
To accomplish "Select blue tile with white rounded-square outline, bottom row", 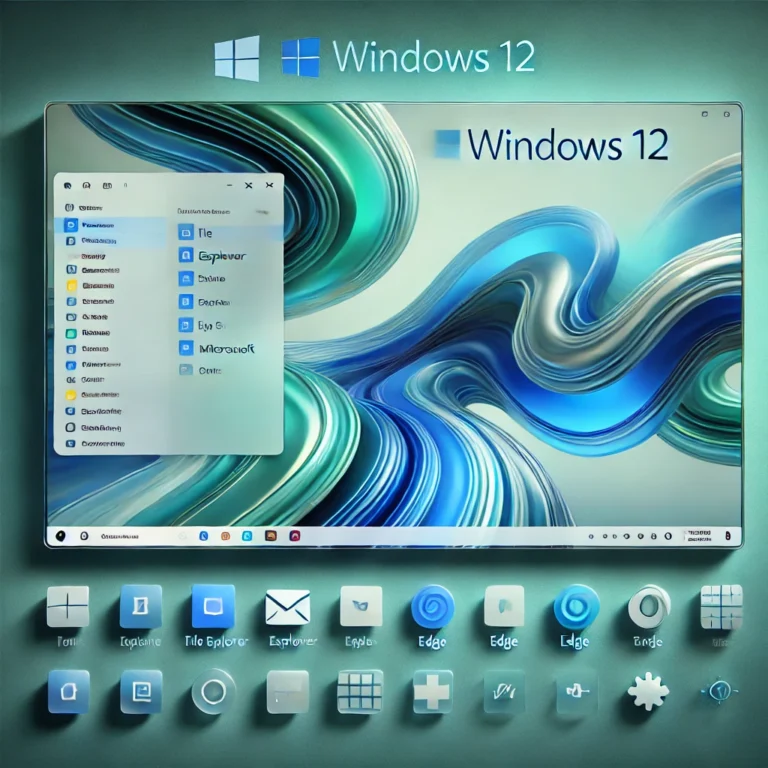I will tap(69, 692).
